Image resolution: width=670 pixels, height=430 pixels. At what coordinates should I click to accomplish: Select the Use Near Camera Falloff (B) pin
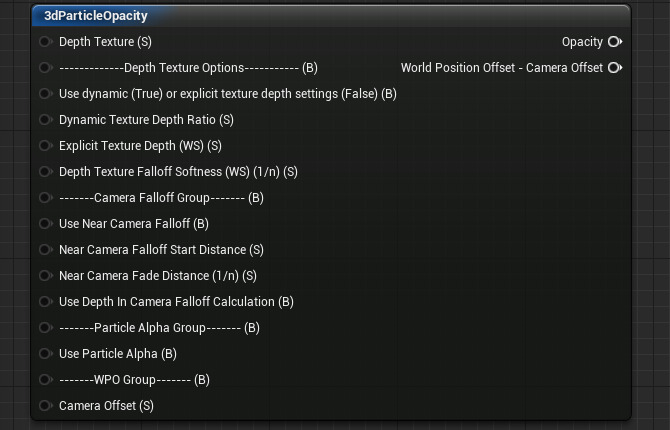click(x=45, y=224)
